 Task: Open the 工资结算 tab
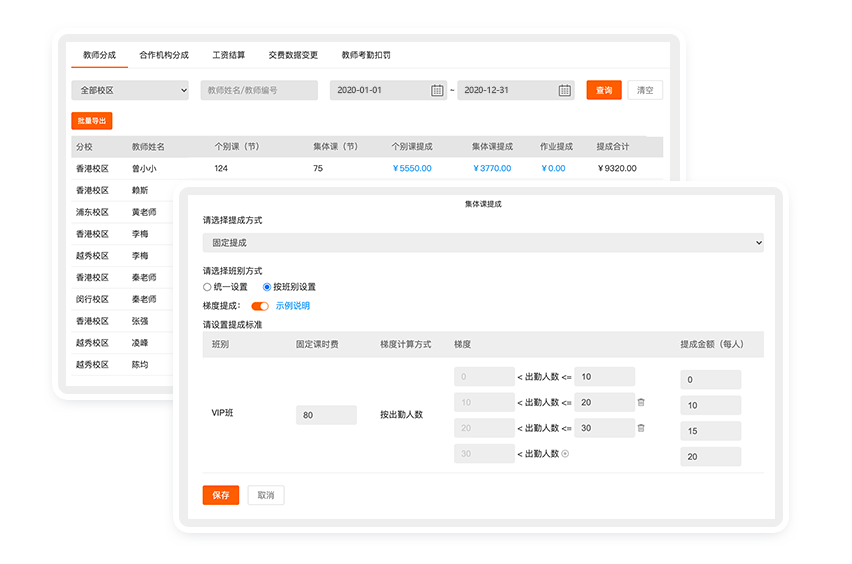click(x=228, y=55)
